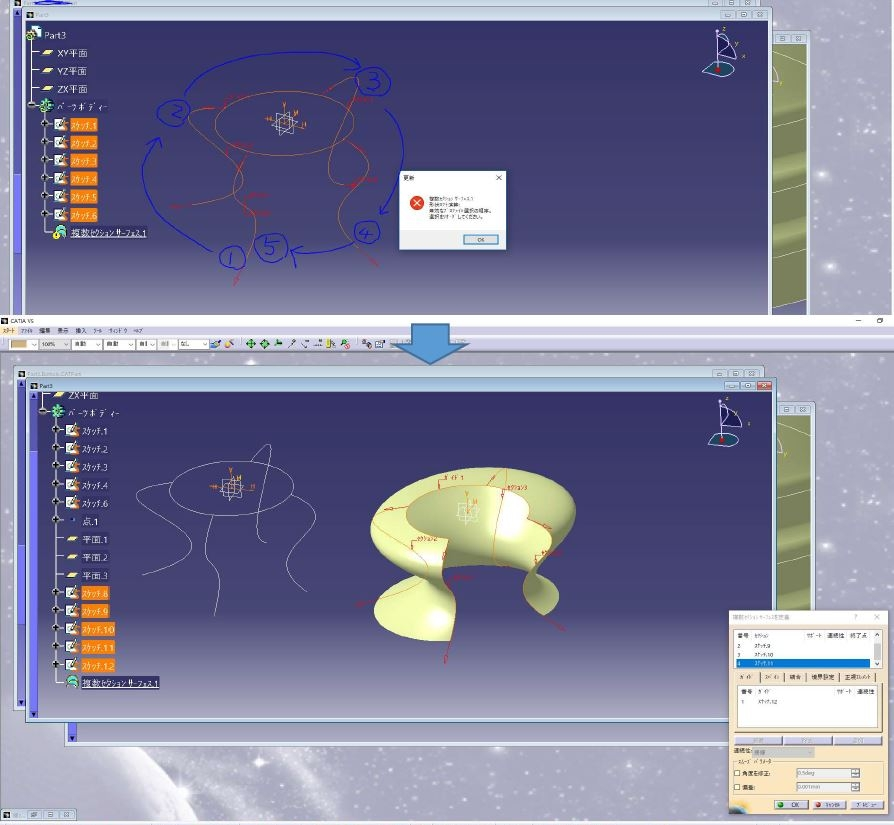Click the スケッチ.11 sketch icon
Screen dimensions: 894x825
tap(72, 647)
